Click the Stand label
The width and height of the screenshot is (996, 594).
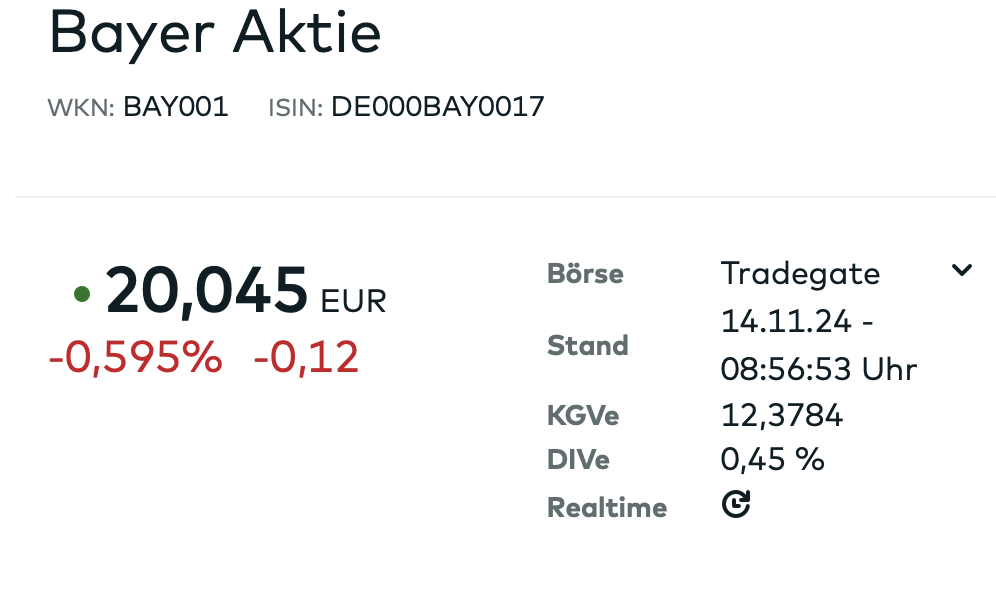[588, 346]
